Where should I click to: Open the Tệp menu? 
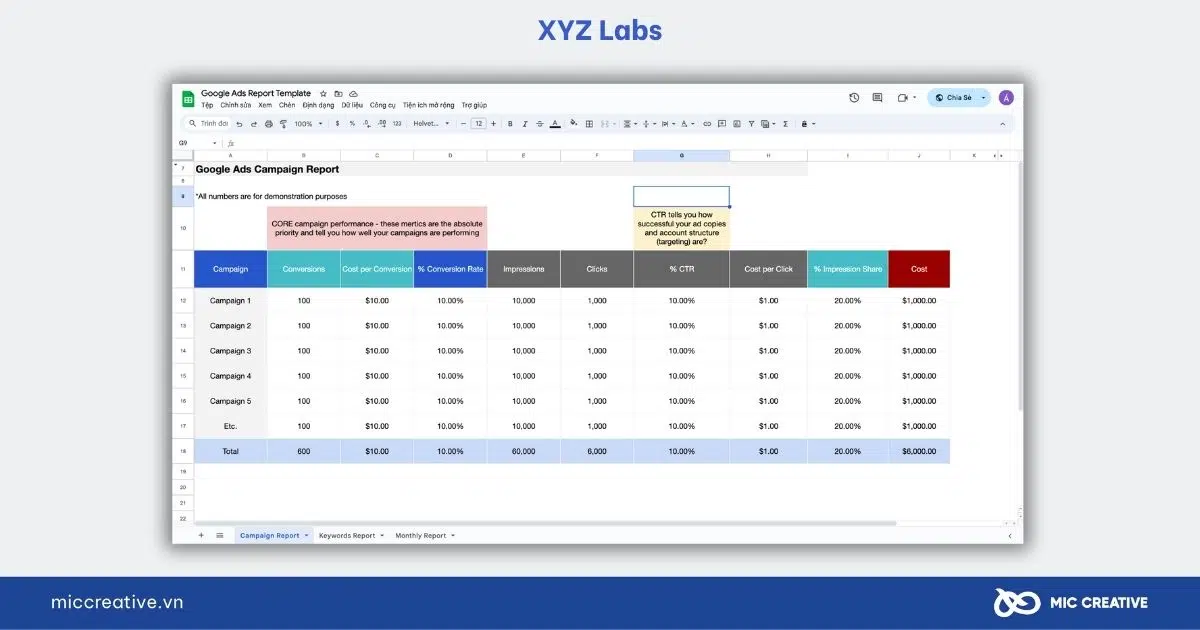(x=207, y=105)
